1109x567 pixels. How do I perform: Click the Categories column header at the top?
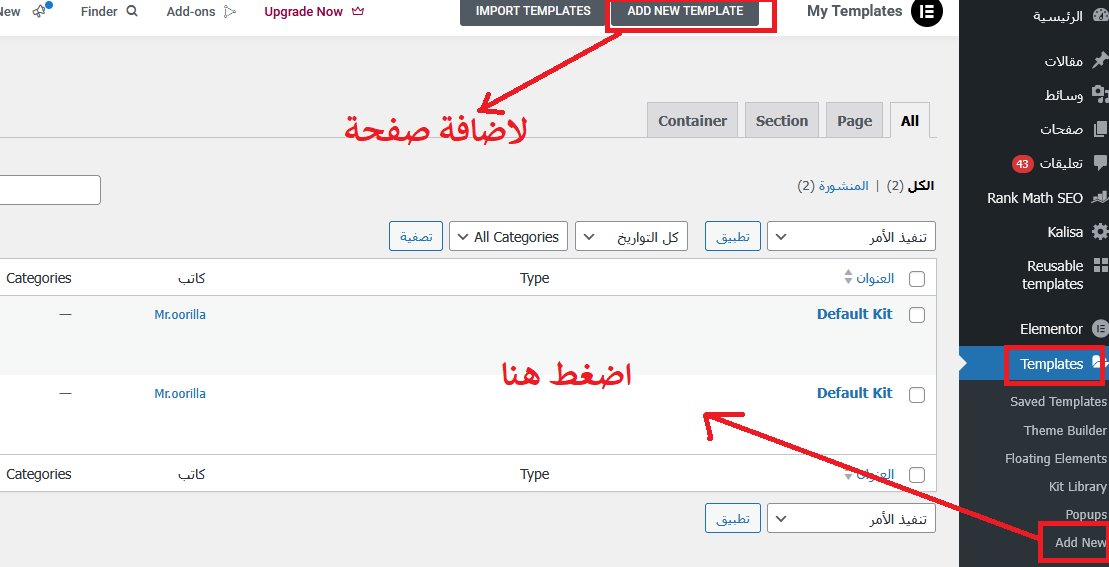tap(39, 278)
